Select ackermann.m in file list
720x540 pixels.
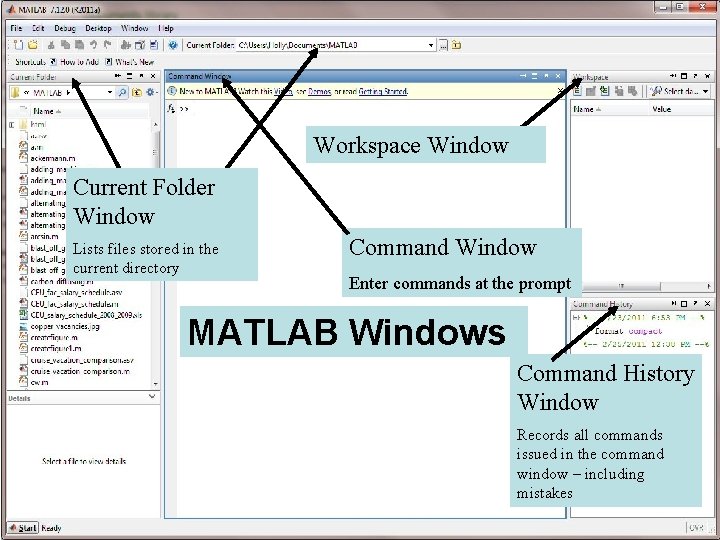53,158
